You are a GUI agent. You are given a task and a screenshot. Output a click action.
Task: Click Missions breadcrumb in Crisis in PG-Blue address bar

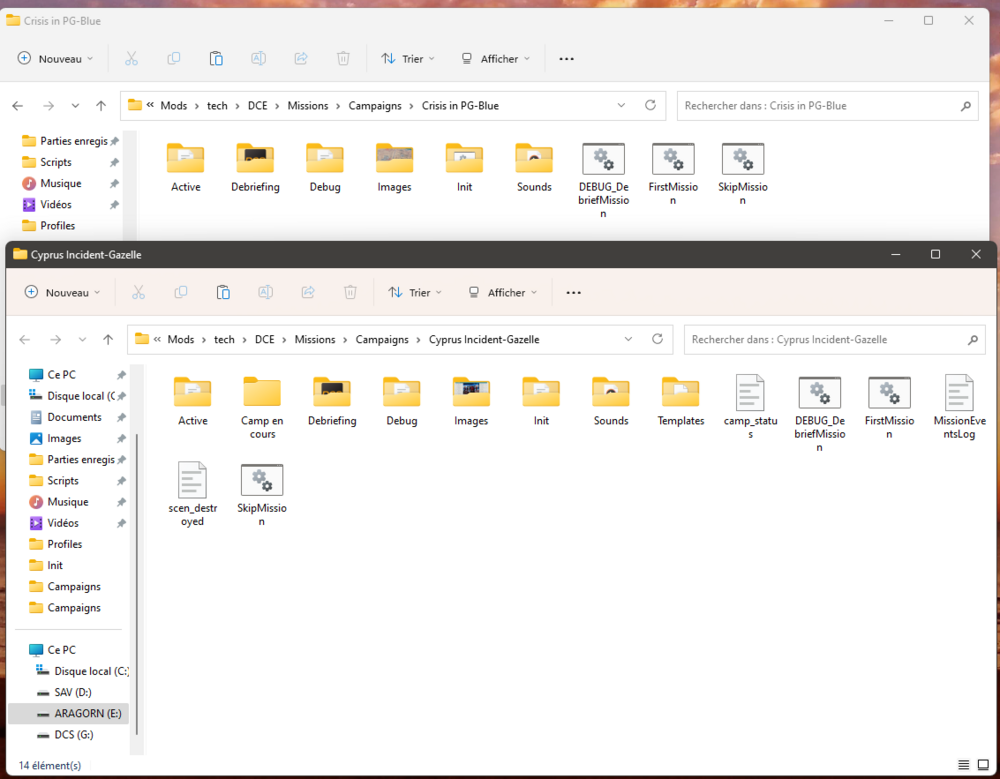307,106
